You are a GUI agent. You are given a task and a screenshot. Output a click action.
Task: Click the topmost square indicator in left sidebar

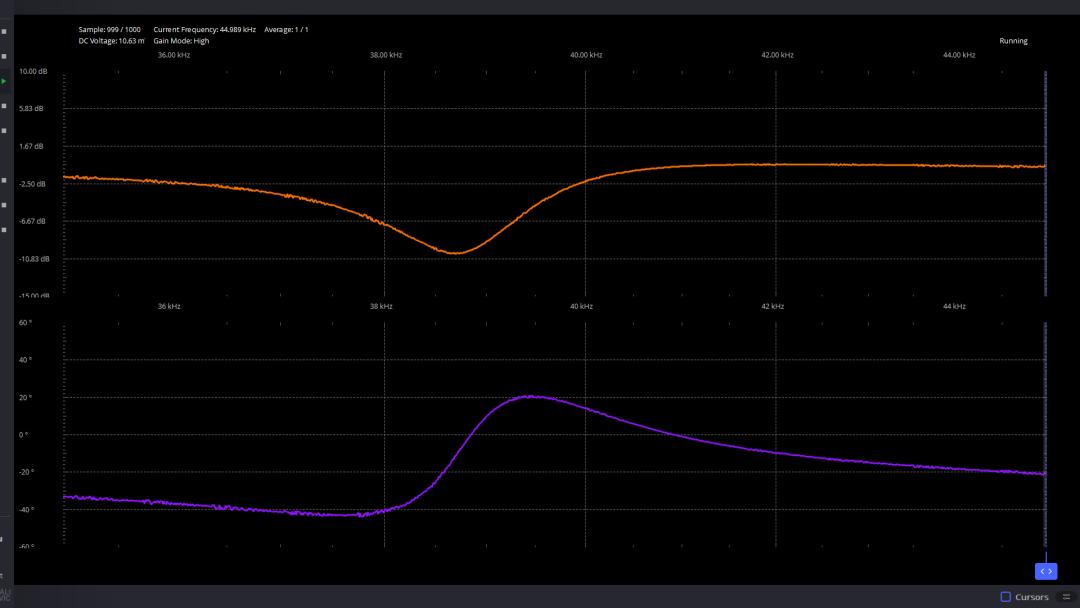pyautogui.click(x=4, y=31)
